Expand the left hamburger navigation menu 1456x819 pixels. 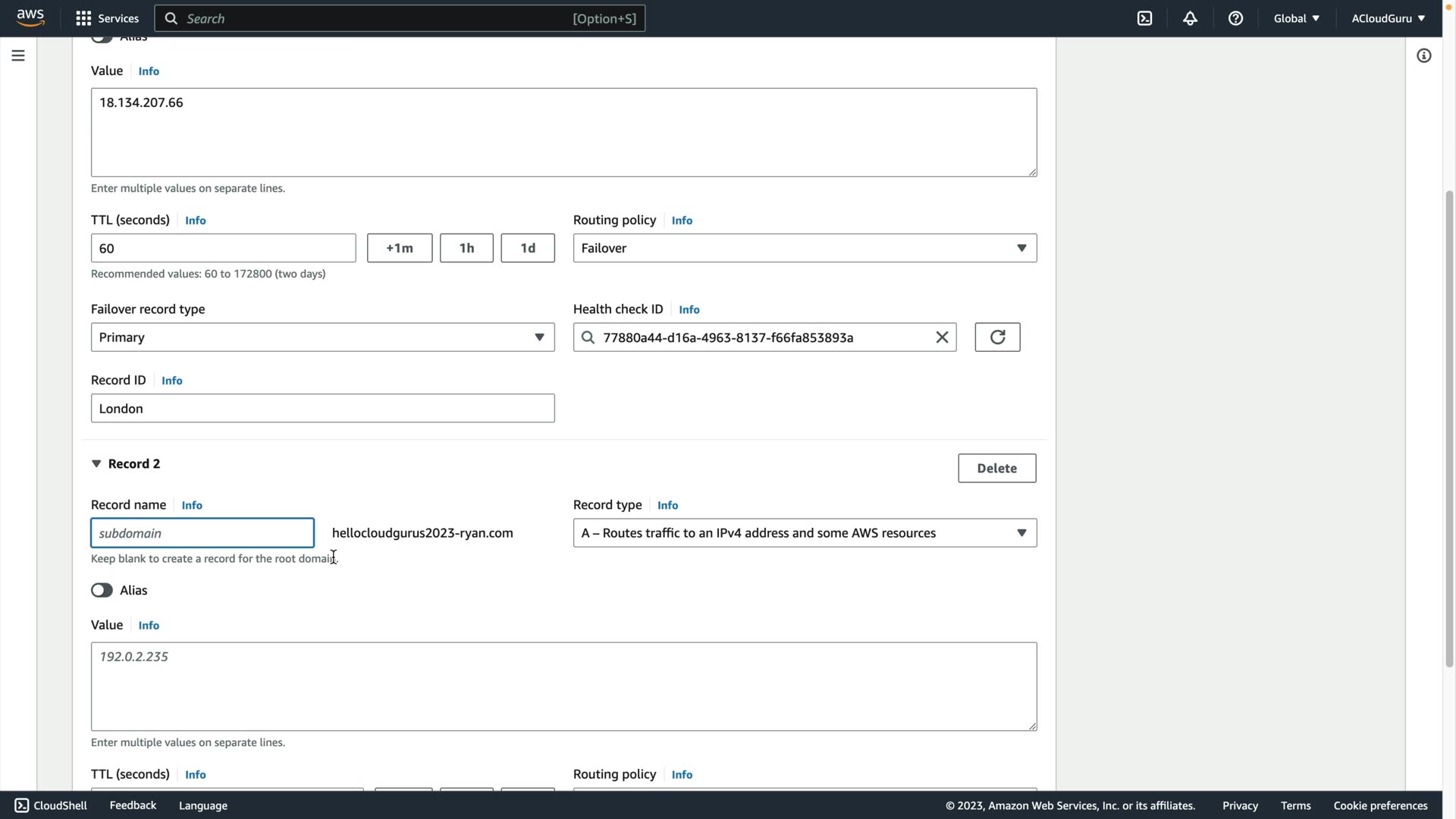[x=18, y=55]
